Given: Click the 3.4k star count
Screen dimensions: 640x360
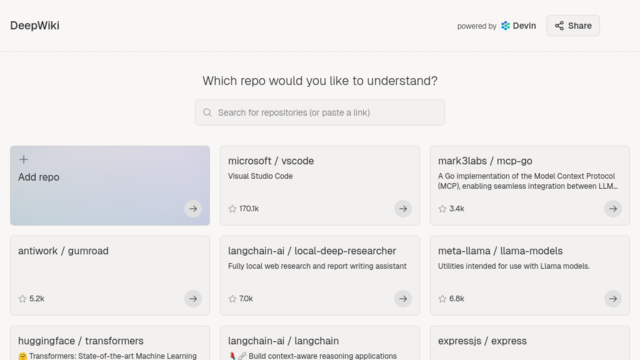Looking at the screenshot, I should click(x=457, y=209).
